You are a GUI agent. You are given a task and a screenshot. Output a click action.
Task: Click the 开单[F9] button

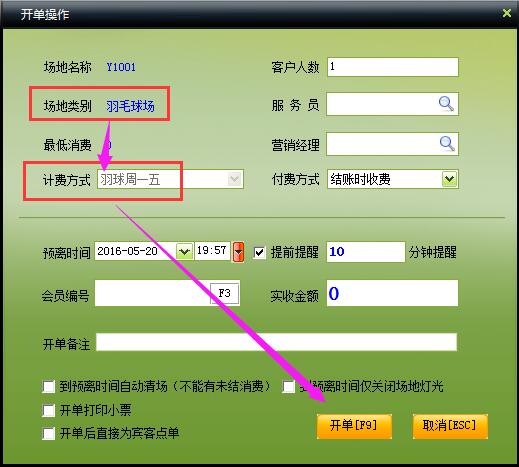(354, 426)
